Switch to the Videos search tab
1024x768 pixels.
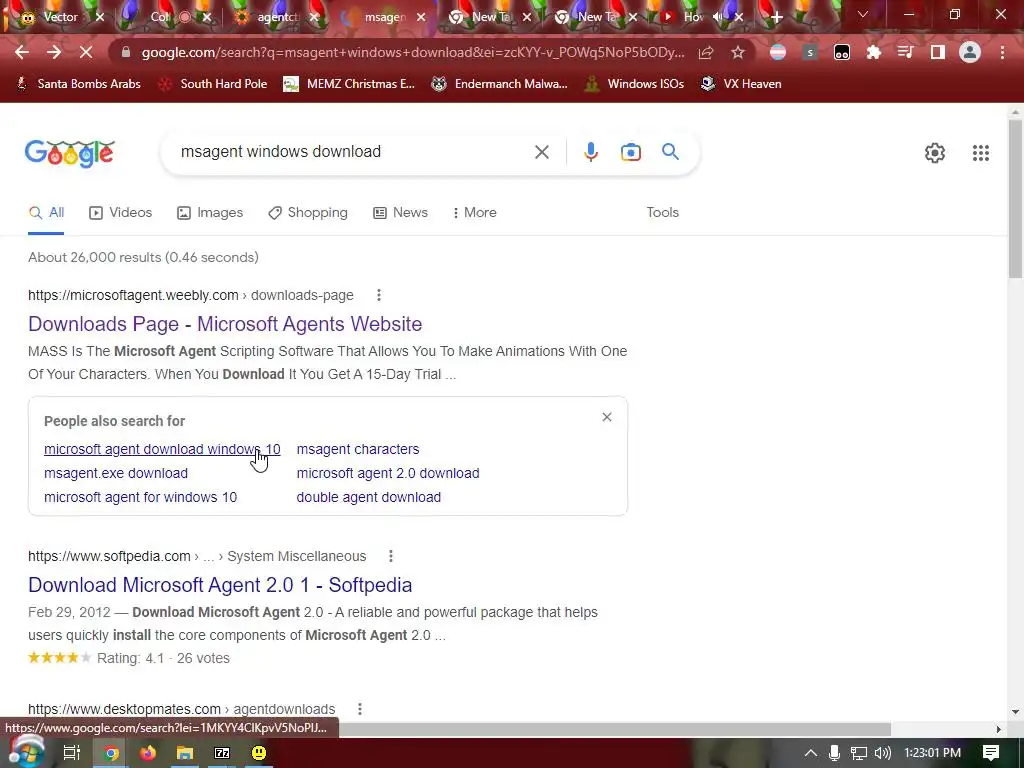pos(120,212)
